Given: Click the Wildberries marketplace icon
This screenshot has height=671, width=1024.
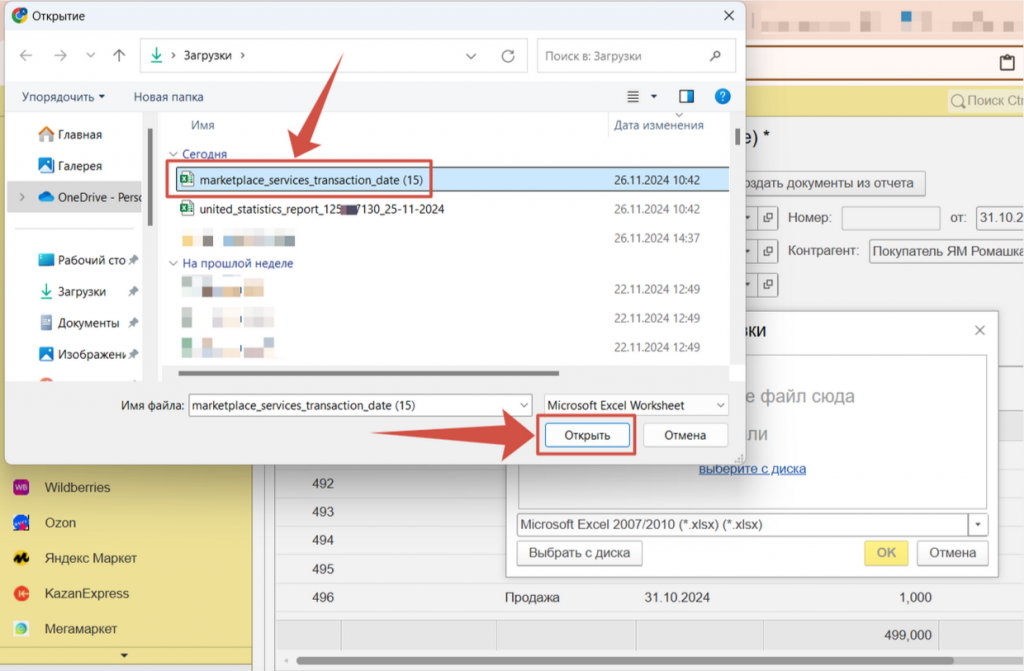Looking at the screenshot, I should pos(21,488).
